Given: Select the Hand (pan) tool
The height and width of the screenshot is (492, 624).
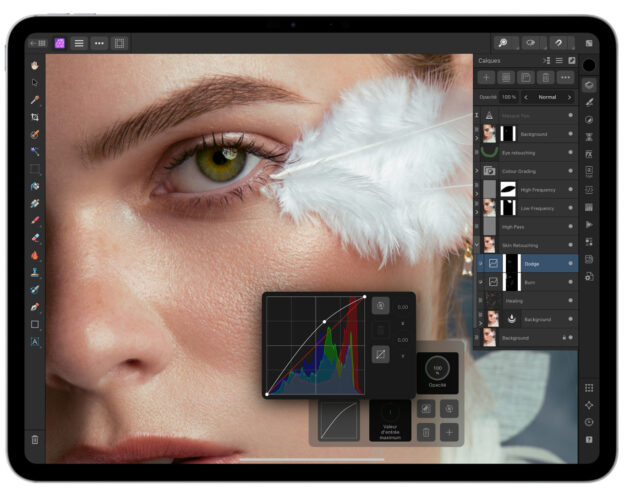Looking at the screenshot, I should pyautogui.click(x=35, y=65).
